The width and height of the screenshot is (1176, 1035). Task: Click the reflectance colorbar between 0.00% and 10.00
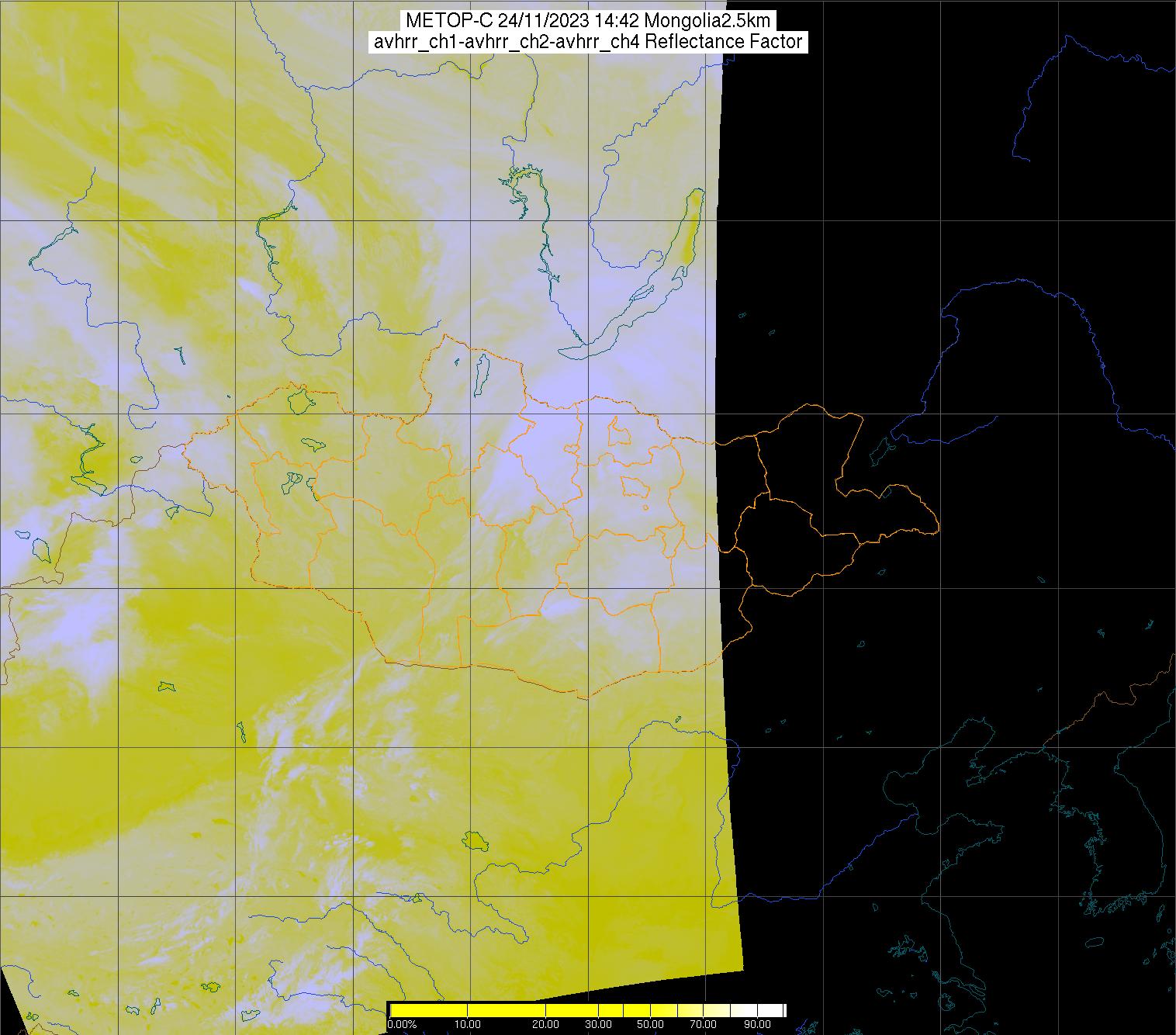[x=429, y=1010]
